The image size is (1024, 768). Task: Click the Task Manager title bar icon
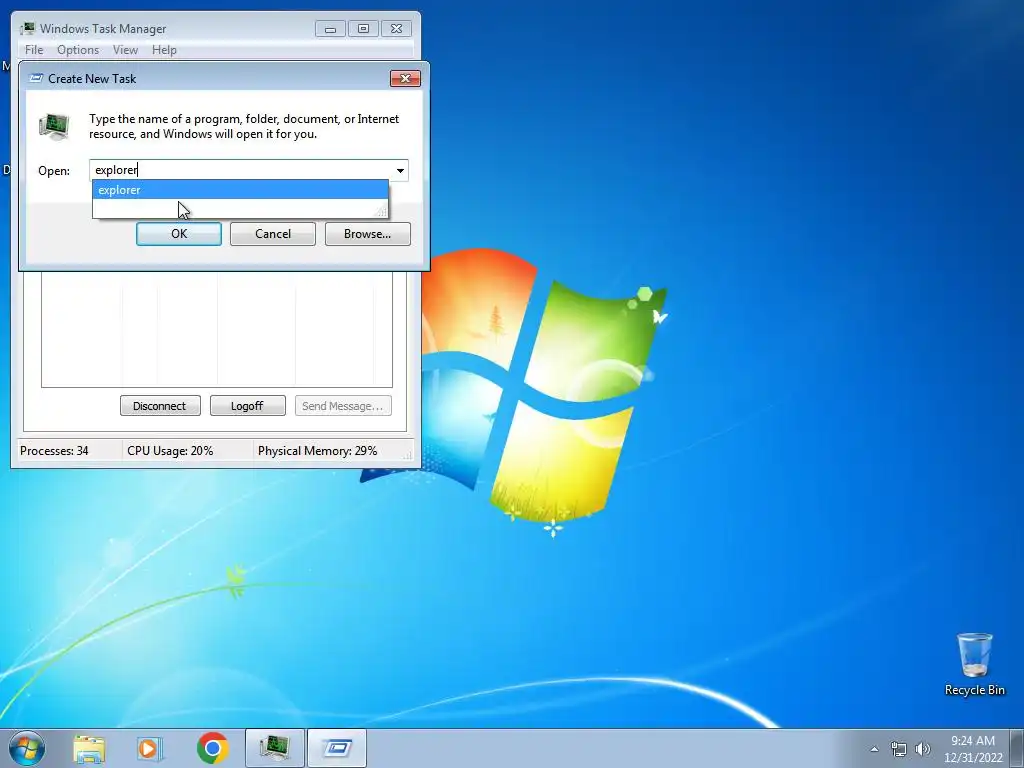[x=27, y=29]
